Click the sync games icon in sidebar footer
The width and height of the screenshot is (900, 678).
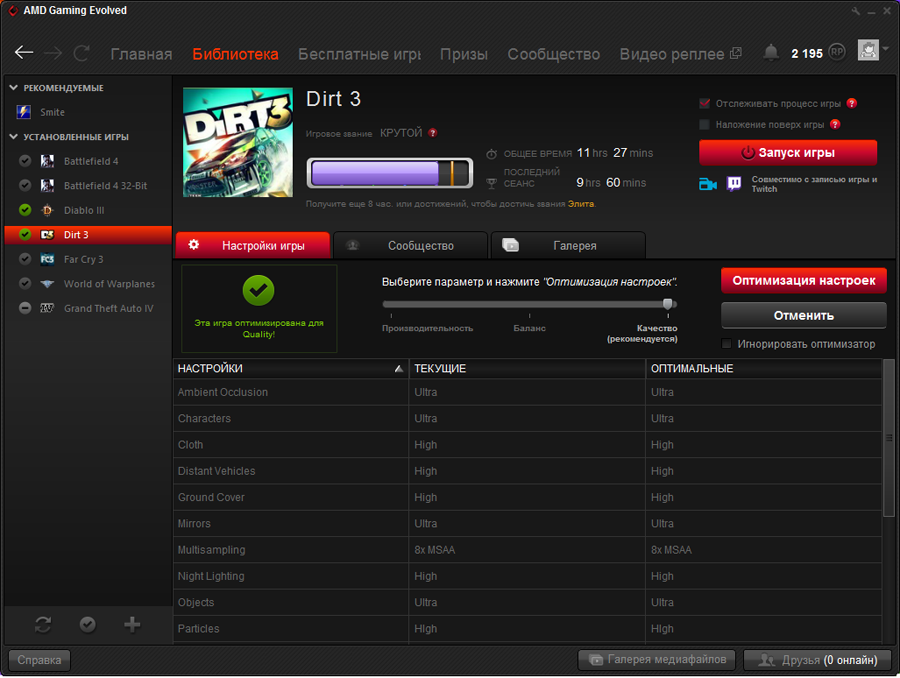43,625
